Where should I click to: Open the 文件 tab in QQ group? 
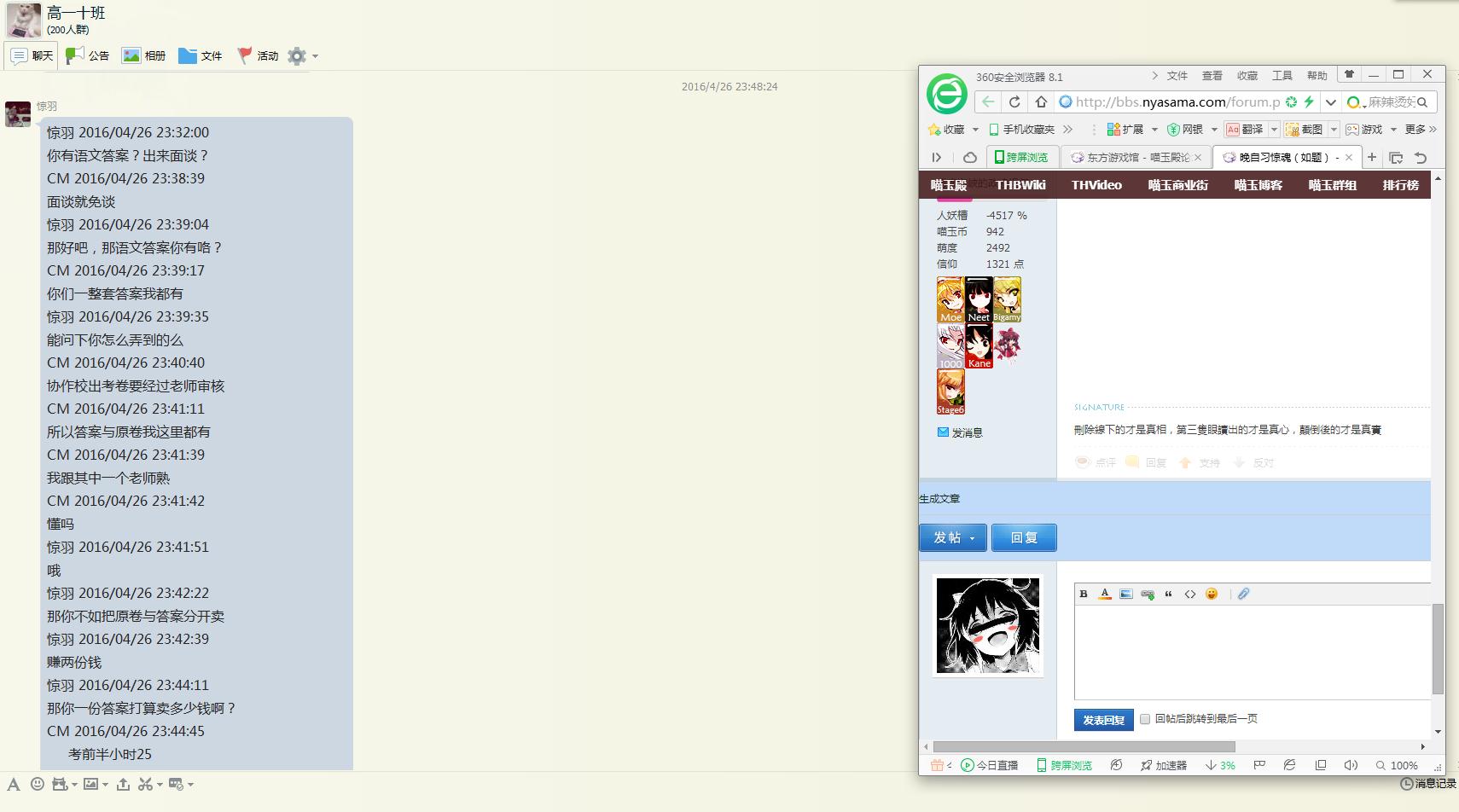pos(201,56)
